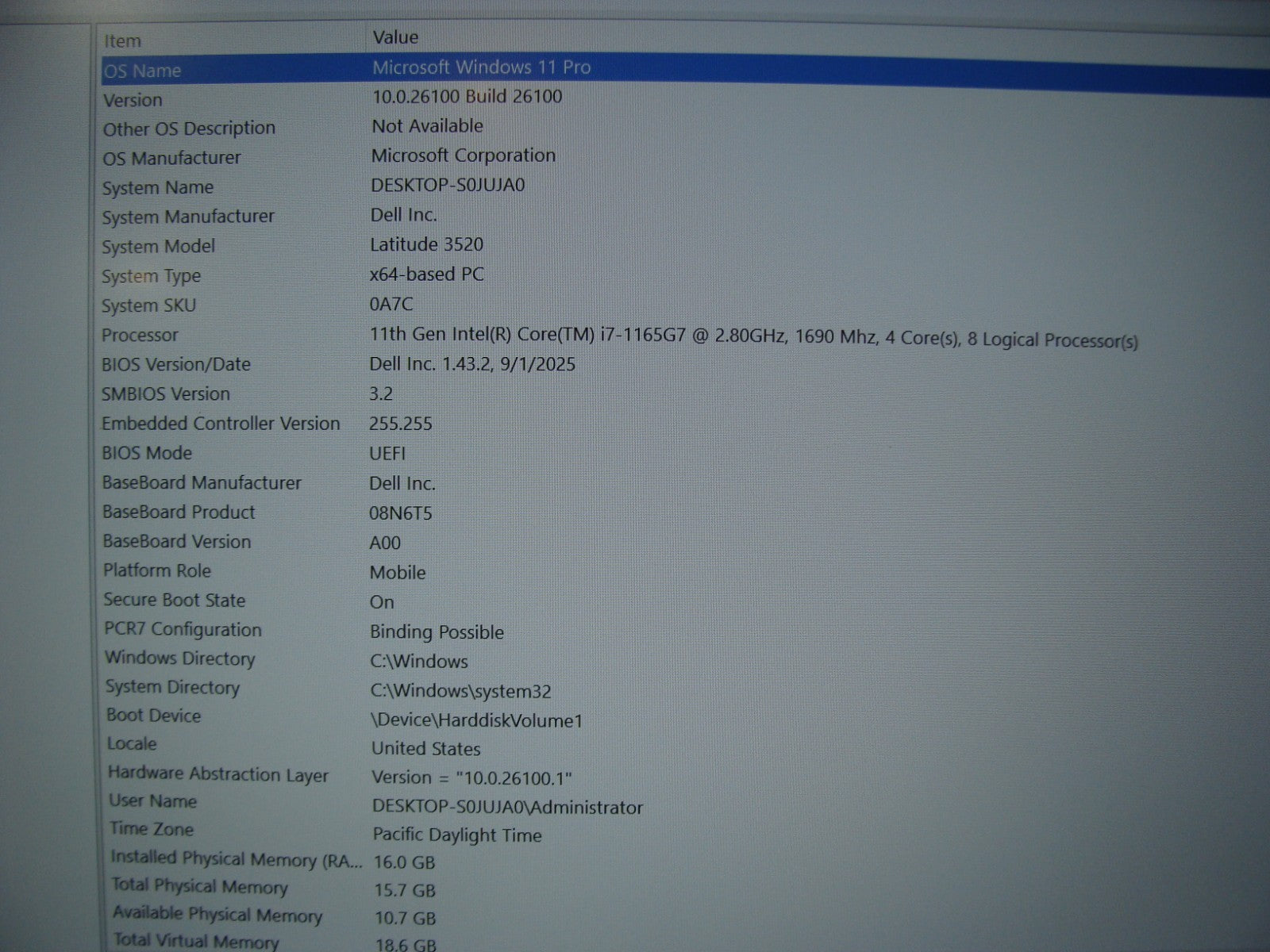The height and width of the screenshot is (952, 1270).
Task: Click the Item column header
Action: (x=123, y=40)
